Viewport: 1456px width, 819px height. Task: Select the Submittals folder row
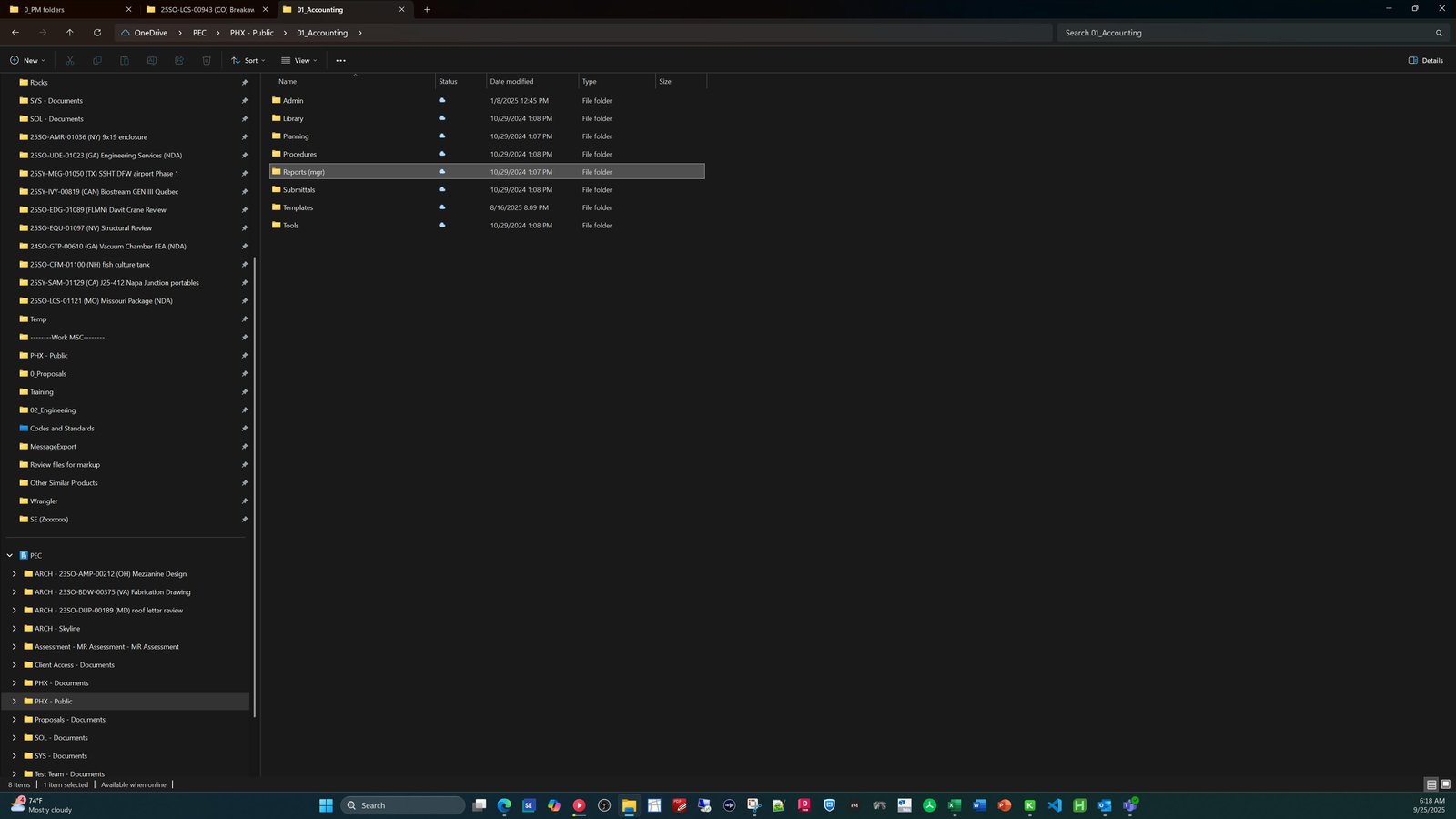tap(487, 189)
